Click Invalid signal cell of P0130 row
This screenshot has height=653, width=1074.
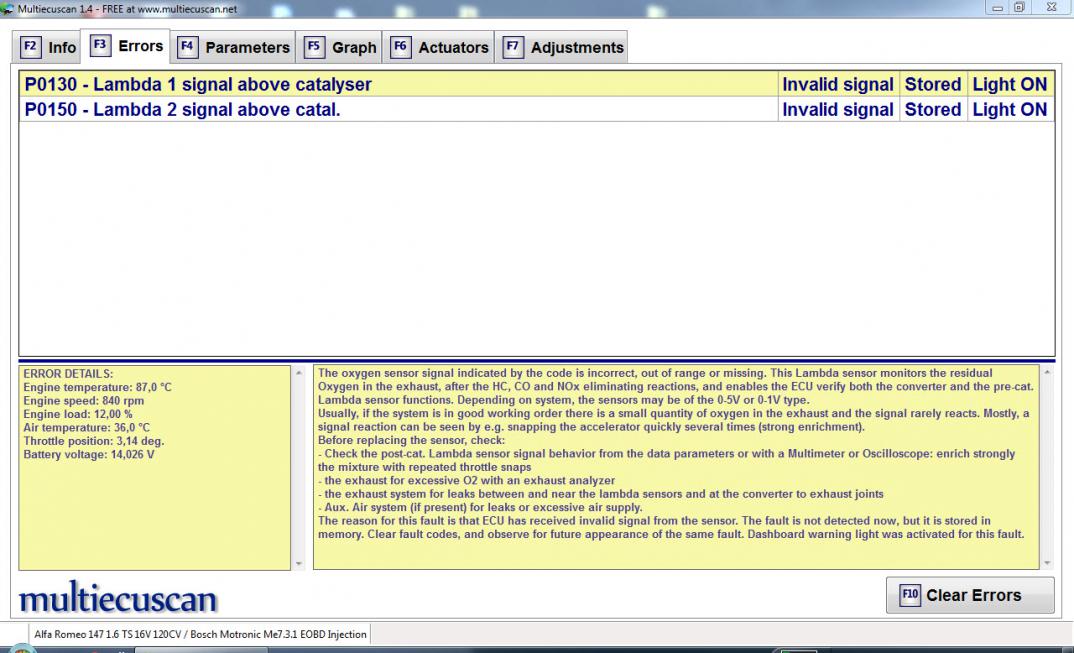[838, 84]
